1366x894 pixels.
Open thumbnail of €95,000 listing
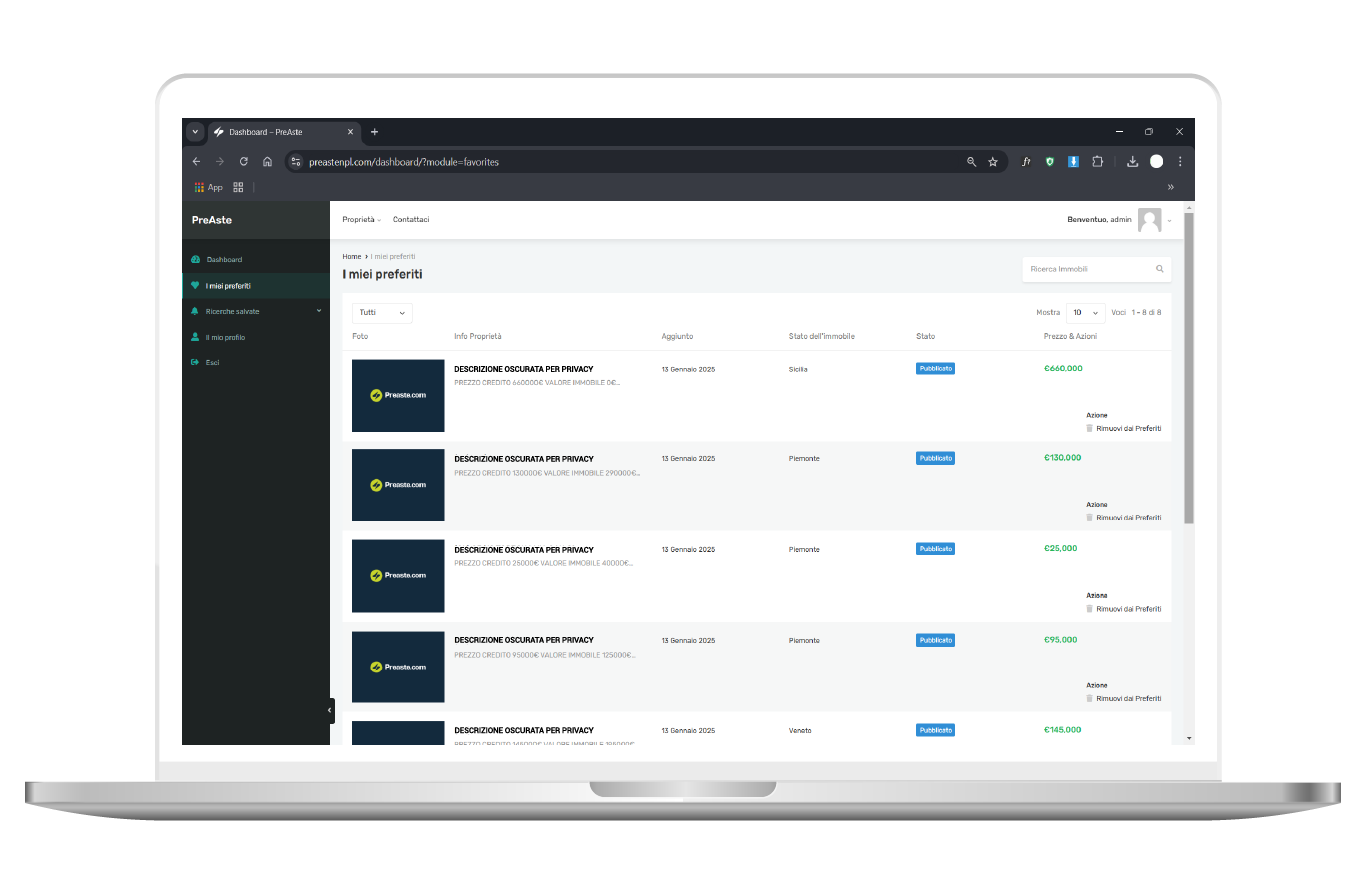(398, 667)
